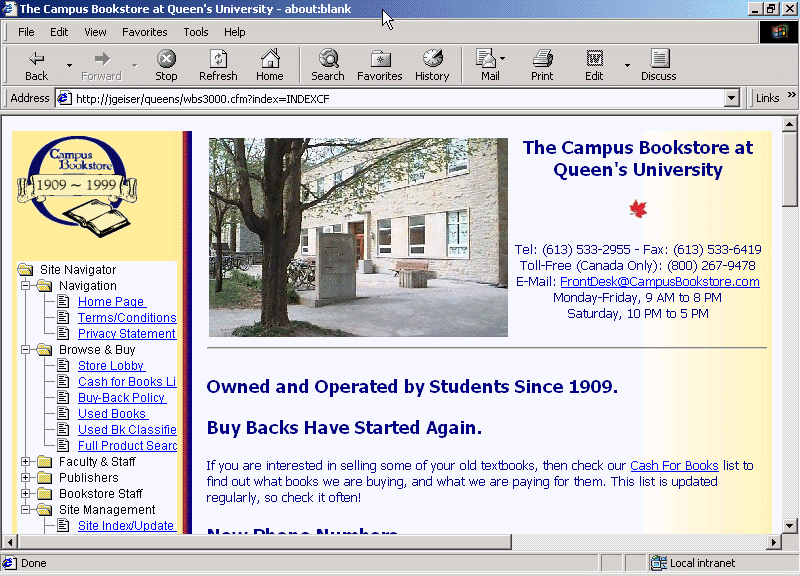Expand the Faculty & Staff tree folder
800x576 pixels.
click(x=25, y=462)
